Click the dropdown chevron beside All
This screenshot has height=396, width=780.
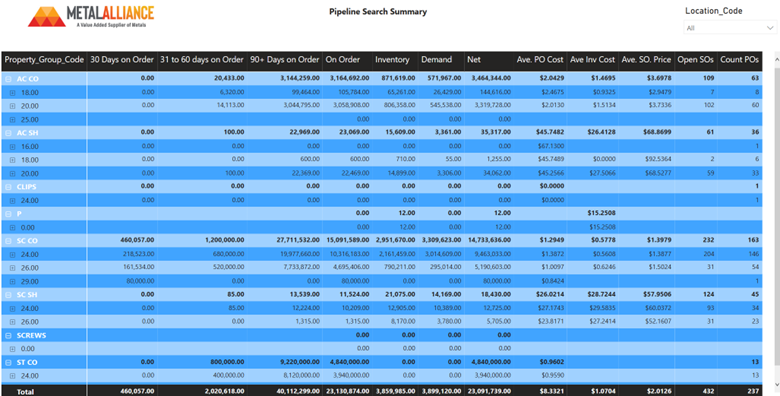(769, 28)
